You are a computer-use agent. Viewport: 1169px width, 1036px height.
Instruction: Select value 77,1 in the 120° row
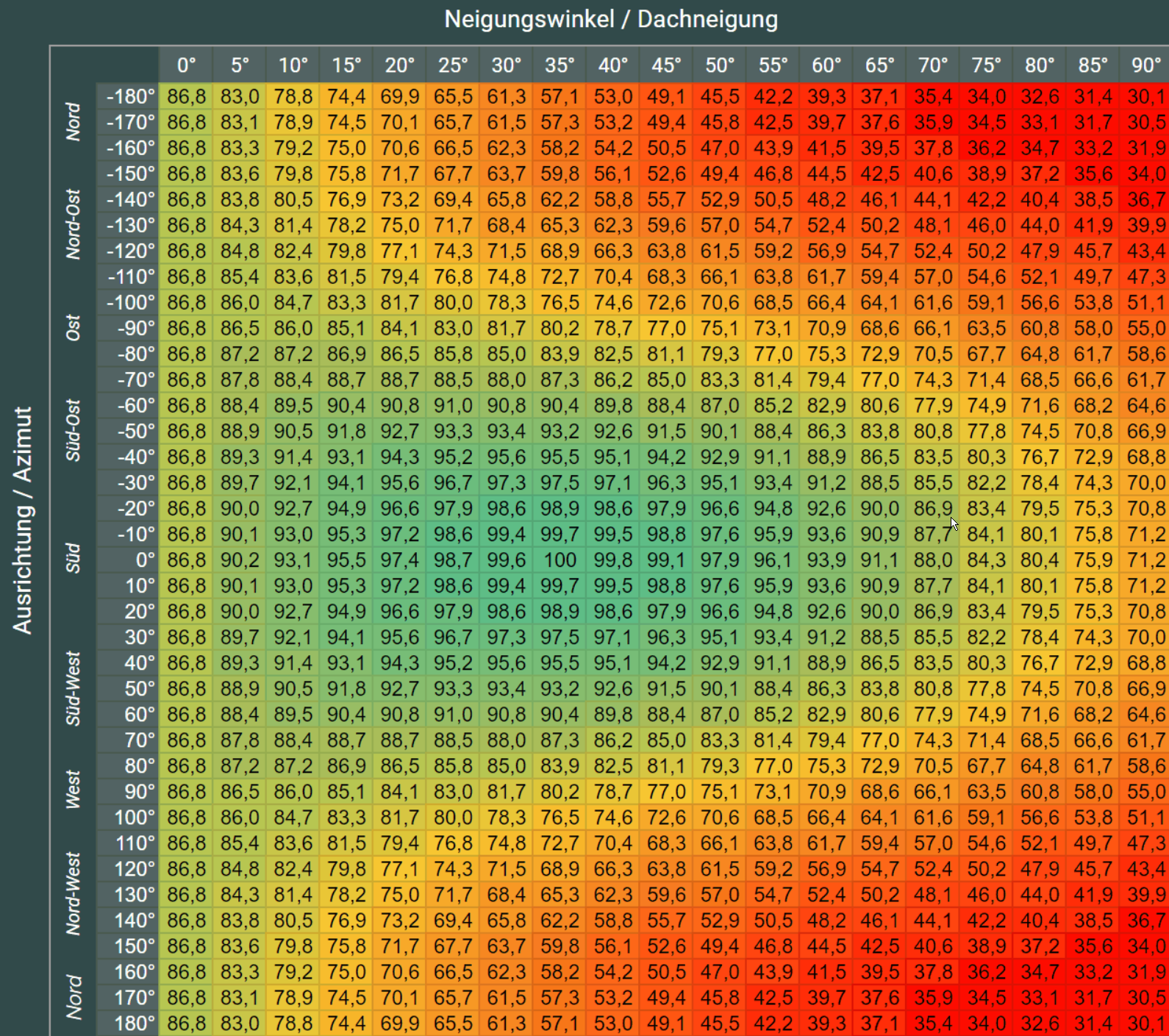pyautogui.click(x=399, y=868)
